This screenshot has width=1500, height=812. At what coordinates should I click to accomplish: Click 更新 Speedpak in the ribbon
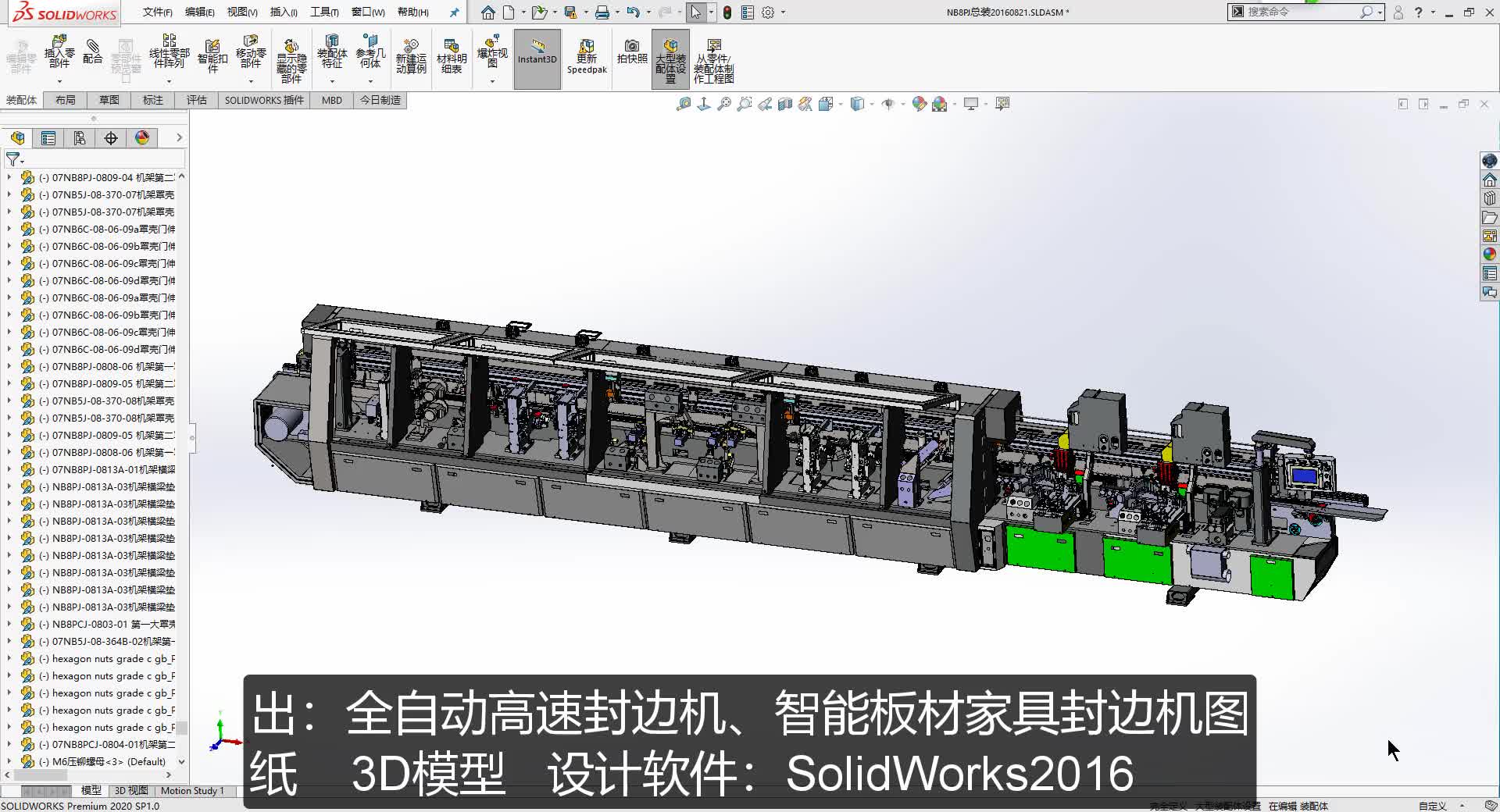pyautogui.click(x=586, y=56)
